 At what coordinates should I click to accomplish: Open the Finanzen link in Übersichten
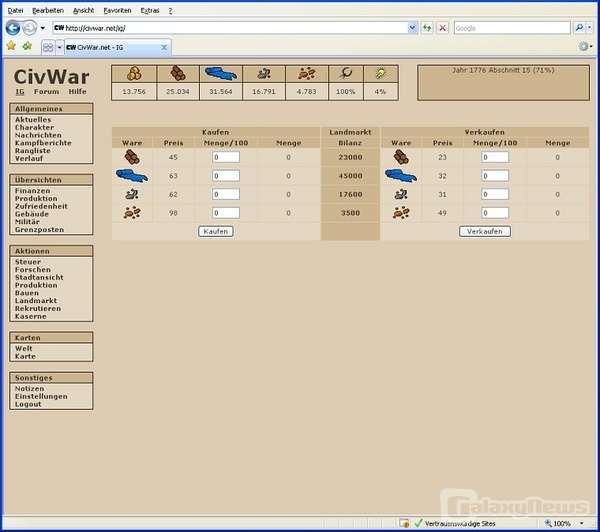click(32, 190)
